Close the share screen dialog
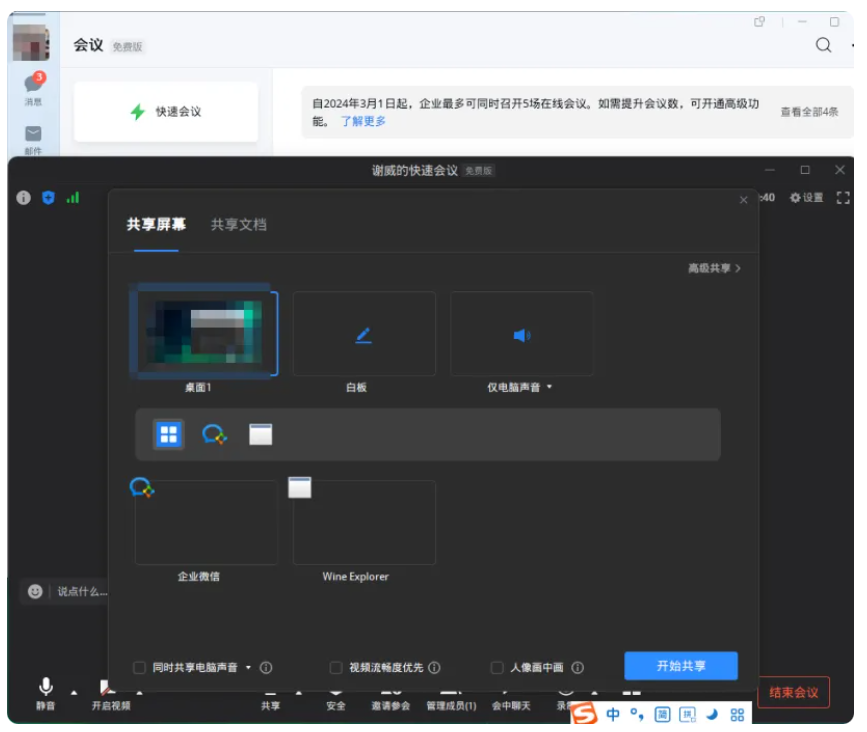This screenshot has height=732, width=867. pyautogui.click(x=744, y=200)
